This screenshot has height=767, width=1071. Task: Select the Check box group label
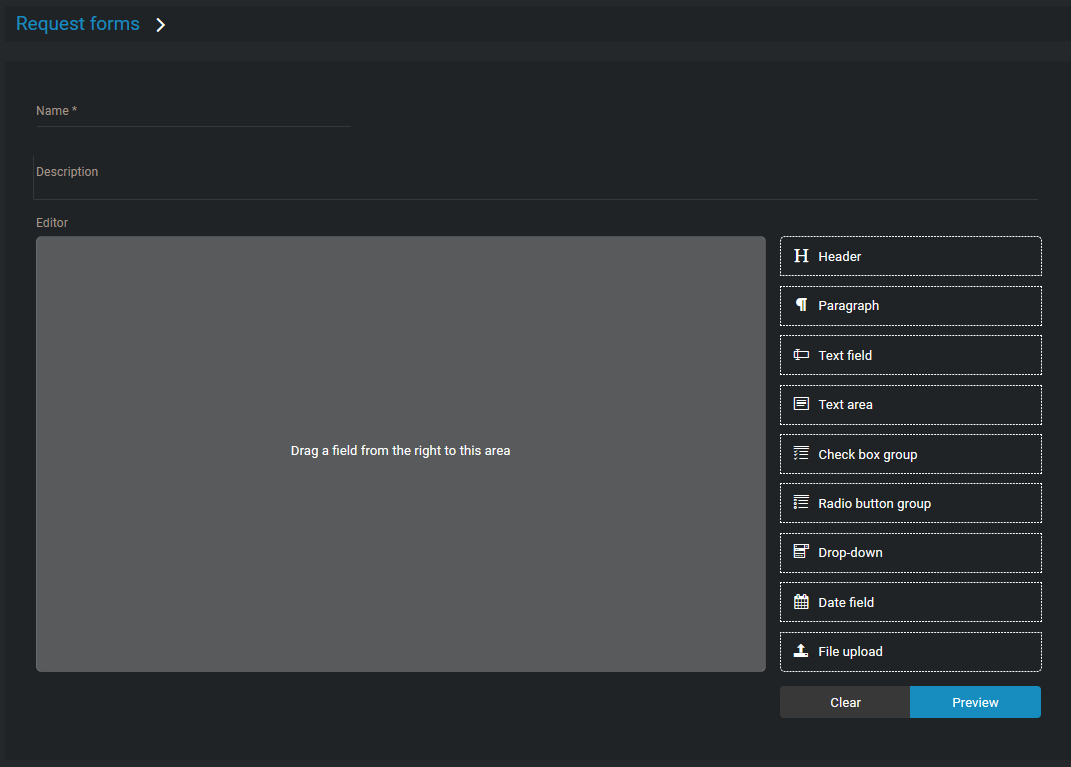coord(867,455)
